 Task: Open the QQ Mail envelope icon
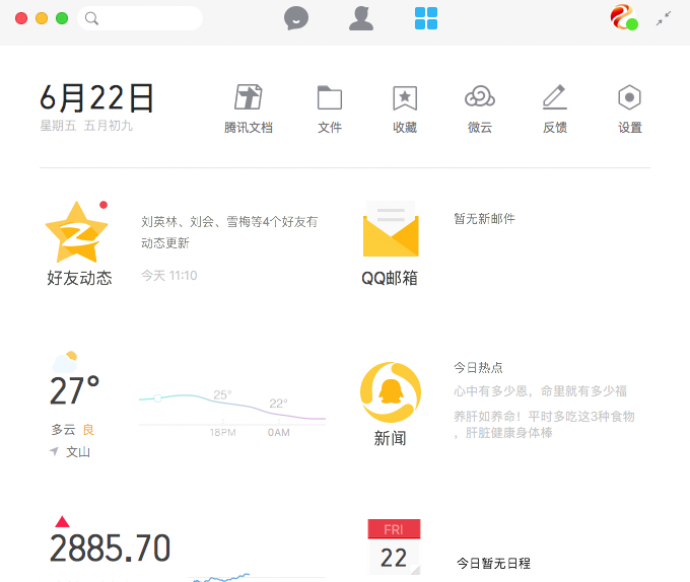pos(391,229)
